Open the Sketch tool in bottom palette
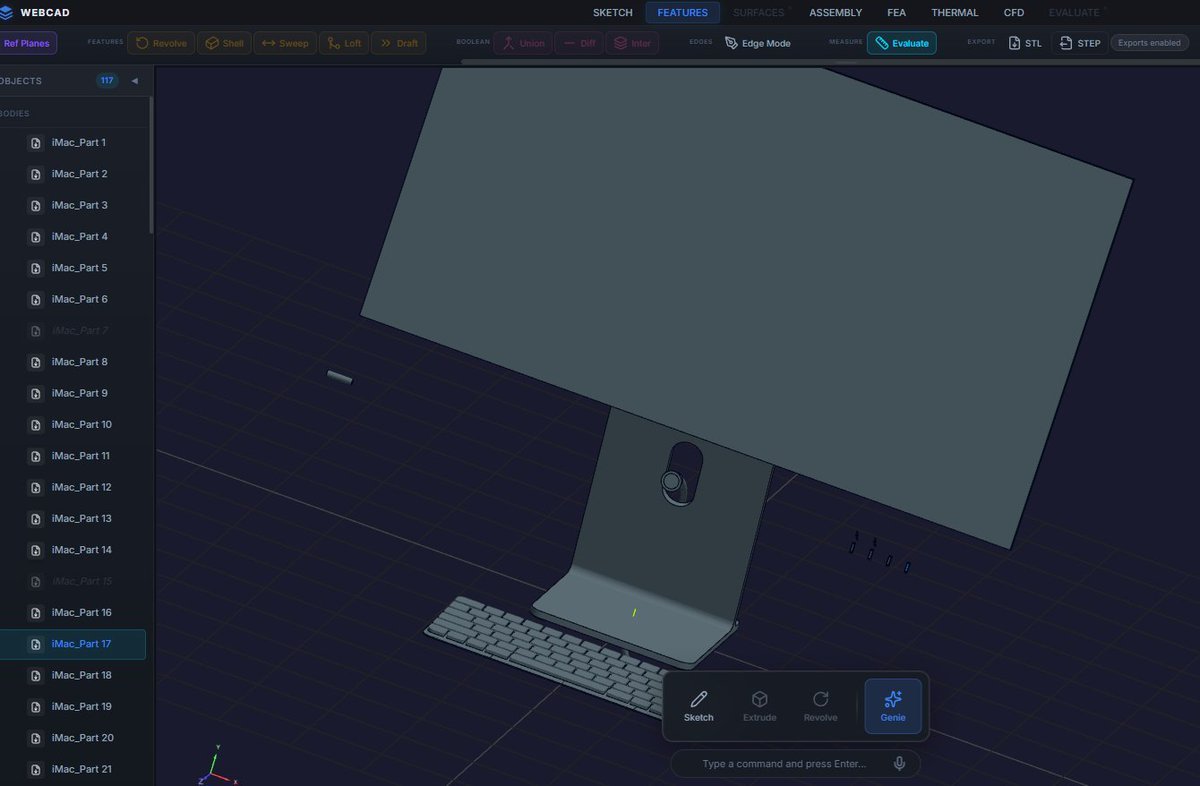The height and width of the screenshot is (786, 1200). click(x=699, y=706)
